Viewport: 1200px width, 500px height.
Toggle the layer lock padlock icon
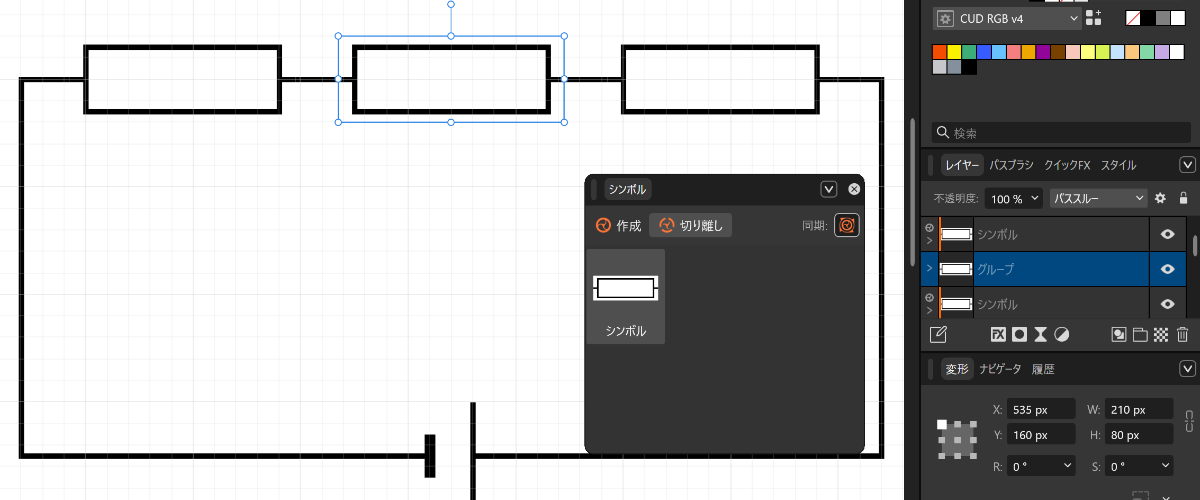click(x=1183, y=198)
